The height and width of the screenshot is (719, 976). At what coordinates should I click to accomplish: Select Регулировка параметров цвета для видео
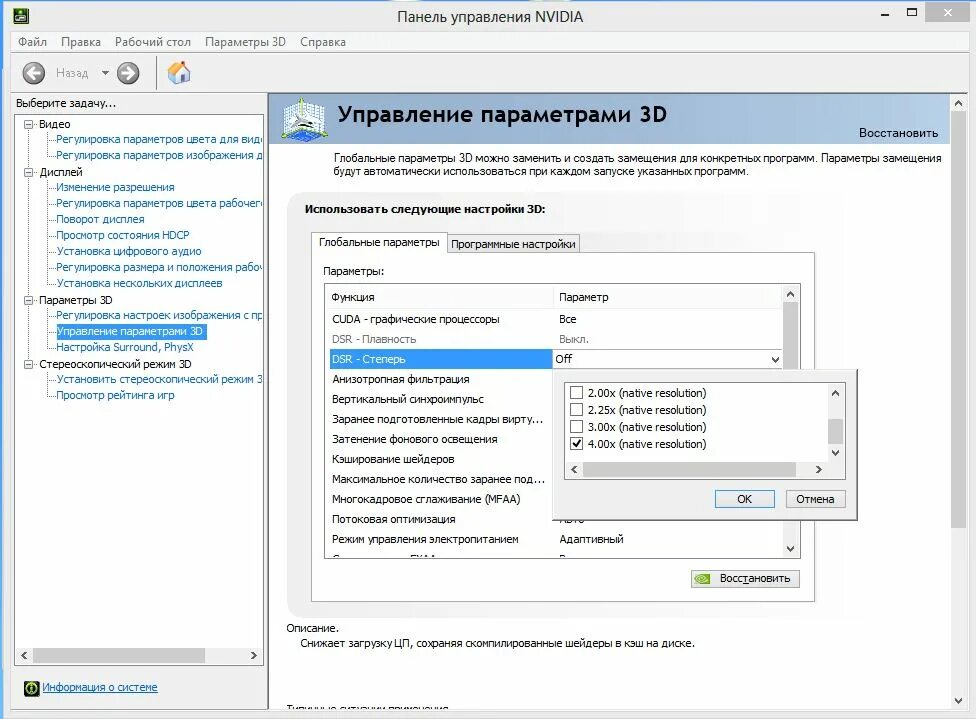(159, 139)
